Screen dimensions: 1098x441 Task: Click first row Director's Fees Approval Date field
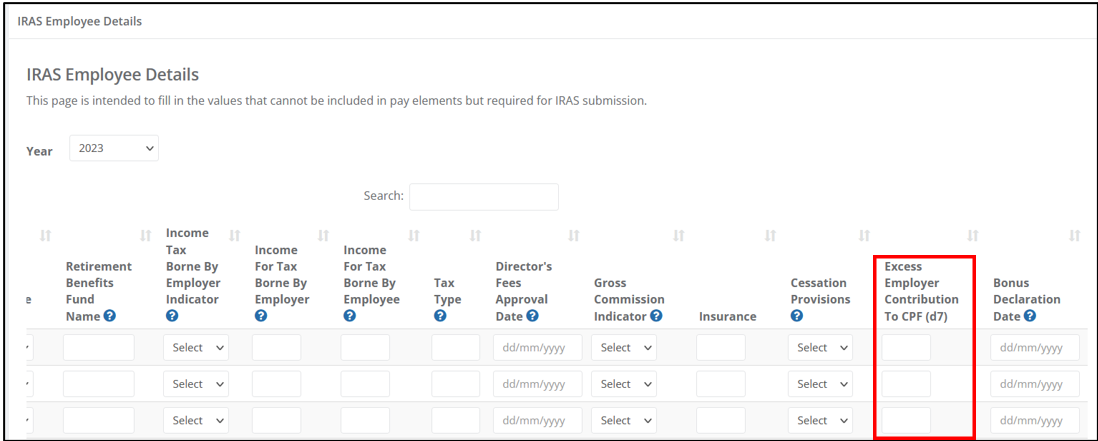[538, 347]
